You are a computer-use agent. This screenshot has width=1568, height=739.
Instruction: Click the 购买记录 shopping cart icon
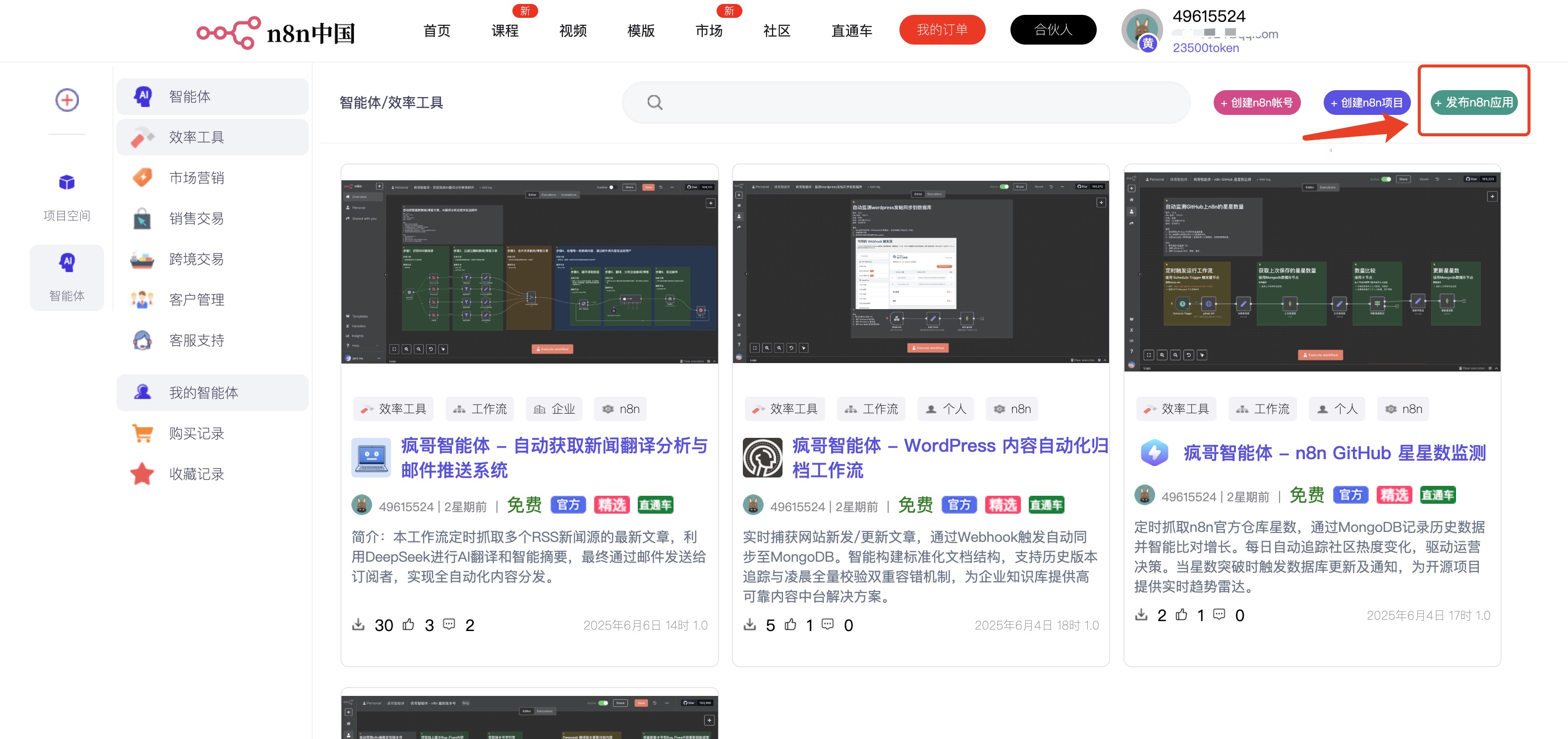pyautogui.click(x=142, y=434)
